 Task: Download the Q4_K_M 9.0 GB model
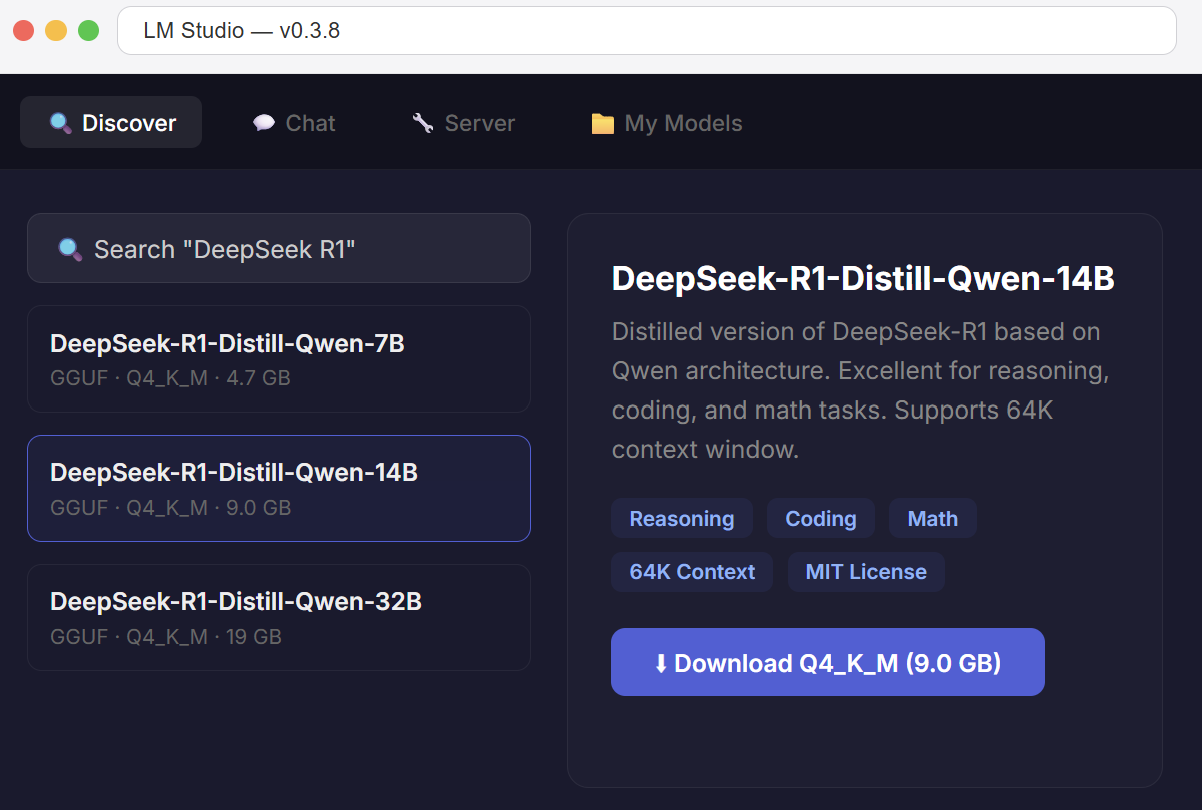[x=827, y=662]
